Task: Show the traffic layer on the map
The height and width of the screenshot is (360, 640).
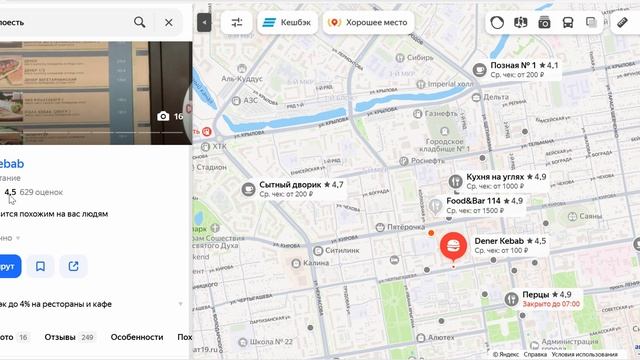Action: tap(497, 22)
